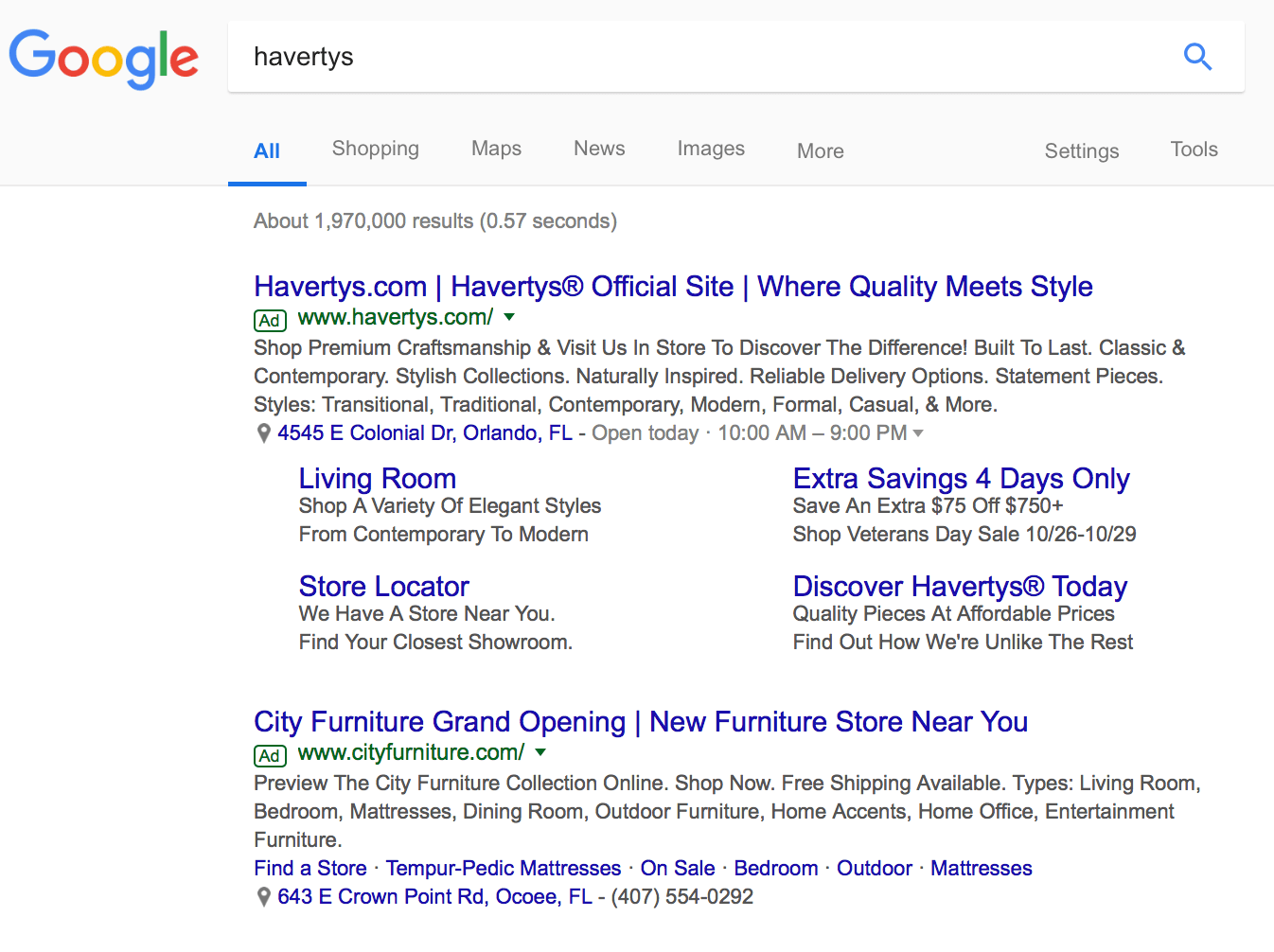This screenshot has width=1274, height=952.
Task: Open the Settings menu
Action: (x=1082, y=150)
